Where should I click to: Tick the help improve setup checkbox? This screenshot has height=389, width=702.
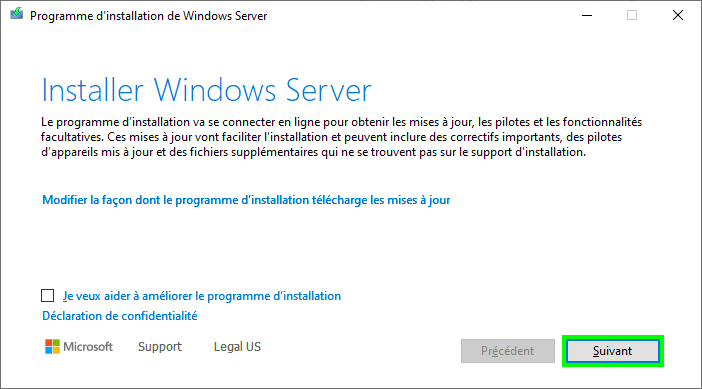click(47, 295)
